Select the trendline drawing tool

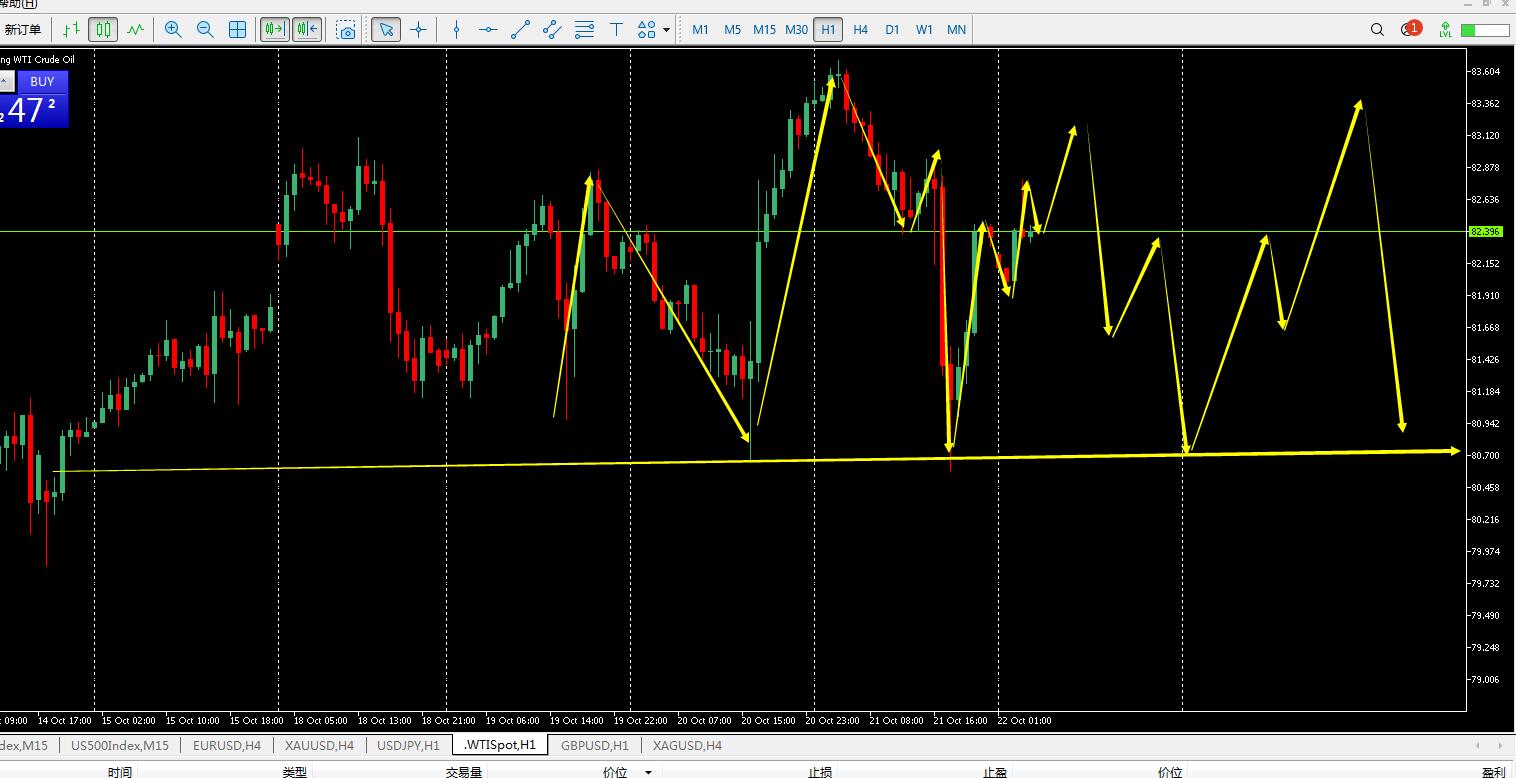click(520, 30)
